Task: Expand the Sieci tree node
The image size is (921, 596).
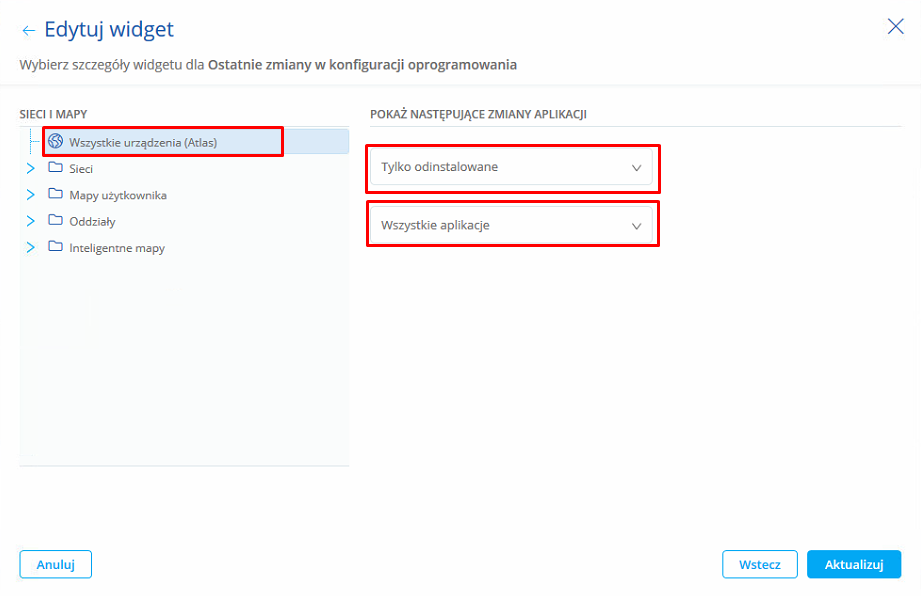Action: [x=30, y=169]
